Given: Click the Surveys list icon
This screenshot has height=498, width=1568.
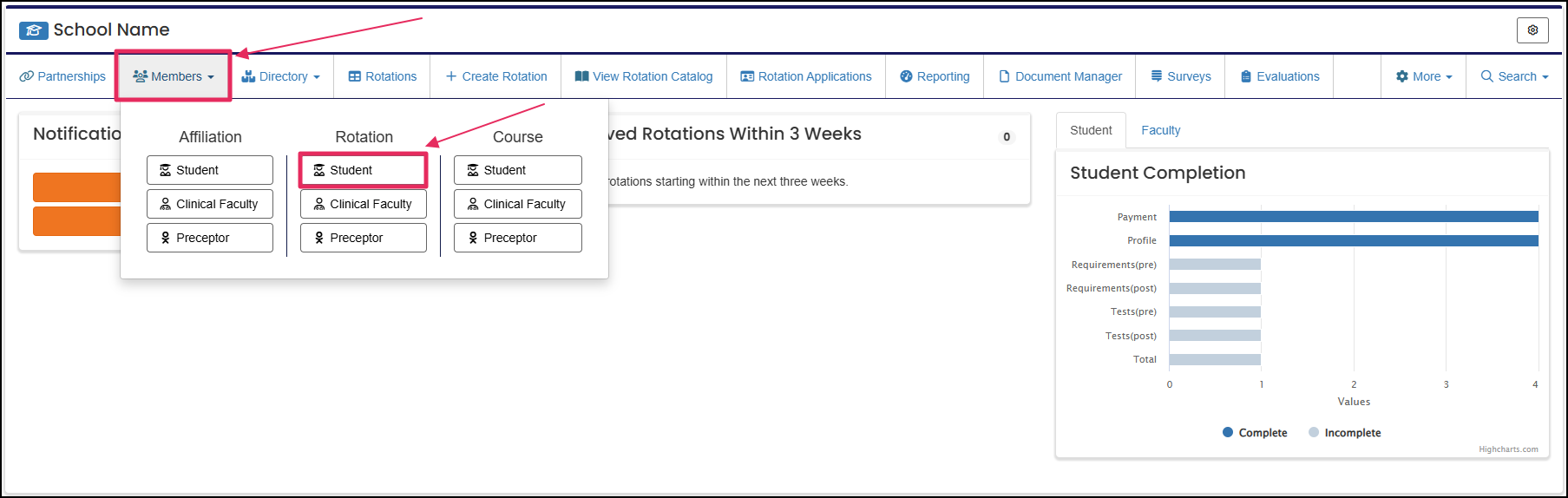Looking at the screenshot, I should 1157,76.
